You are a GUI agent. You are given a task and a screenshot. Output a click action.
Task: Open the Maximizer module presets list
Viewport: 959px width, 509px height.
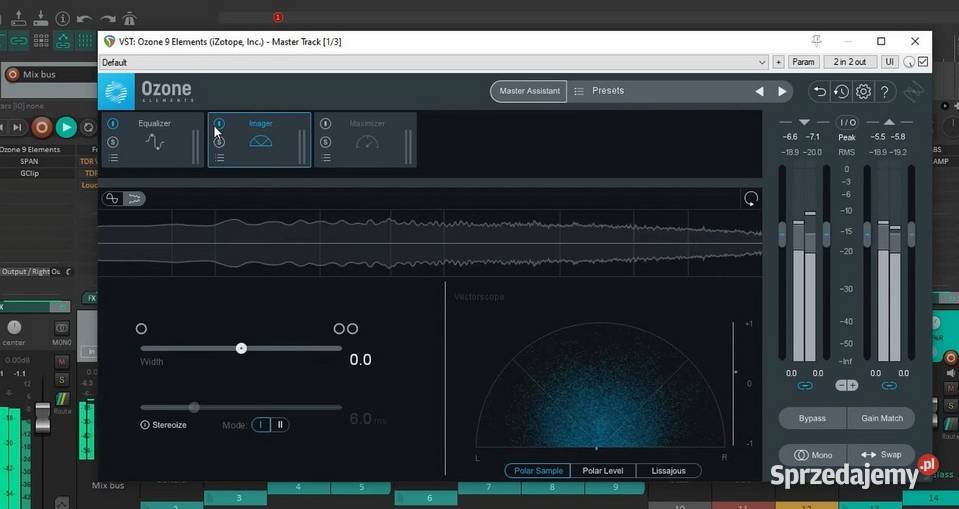click(x=326, y=158)
